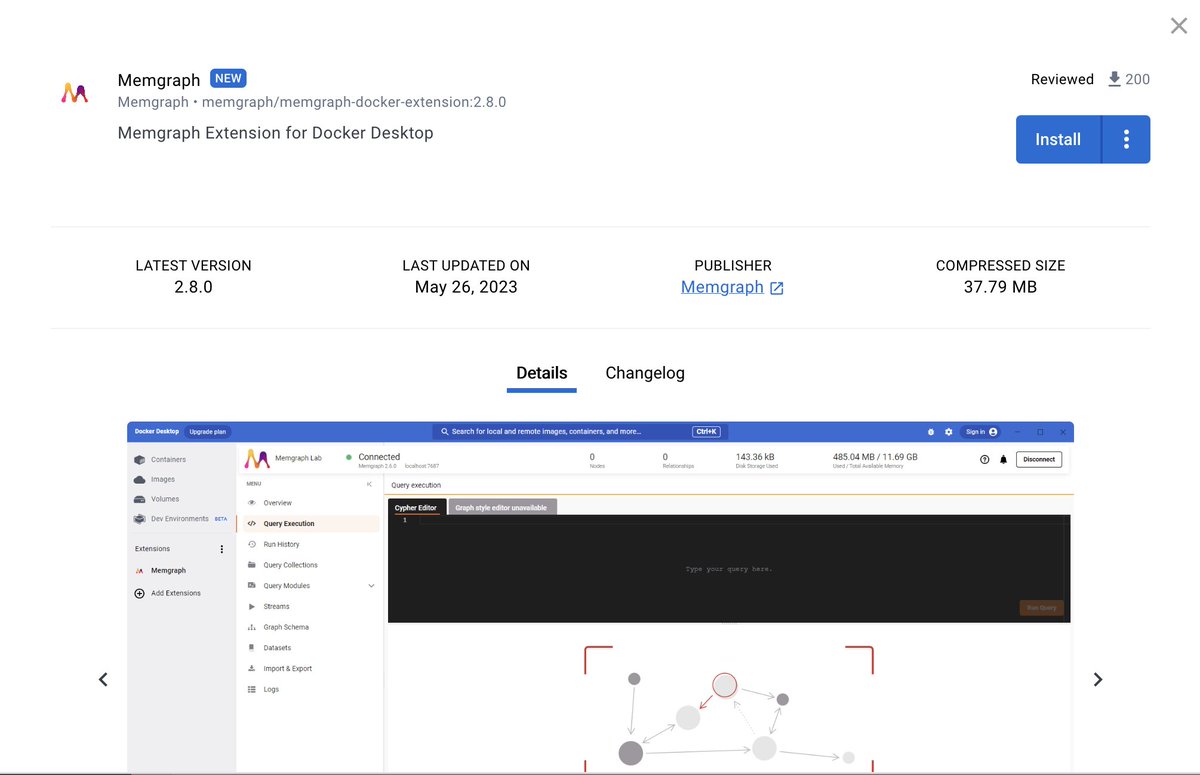Screen dimensions: 1200x775
Task: Click the Docker Desktop search bar
Action: [580, 432]
